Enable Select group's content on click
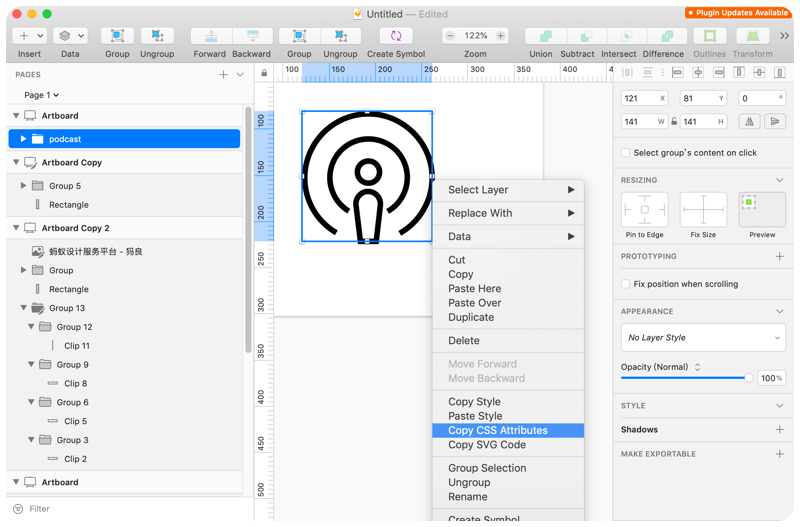The width and height of the screenshot is (800, 527). (x=625, y=153)
